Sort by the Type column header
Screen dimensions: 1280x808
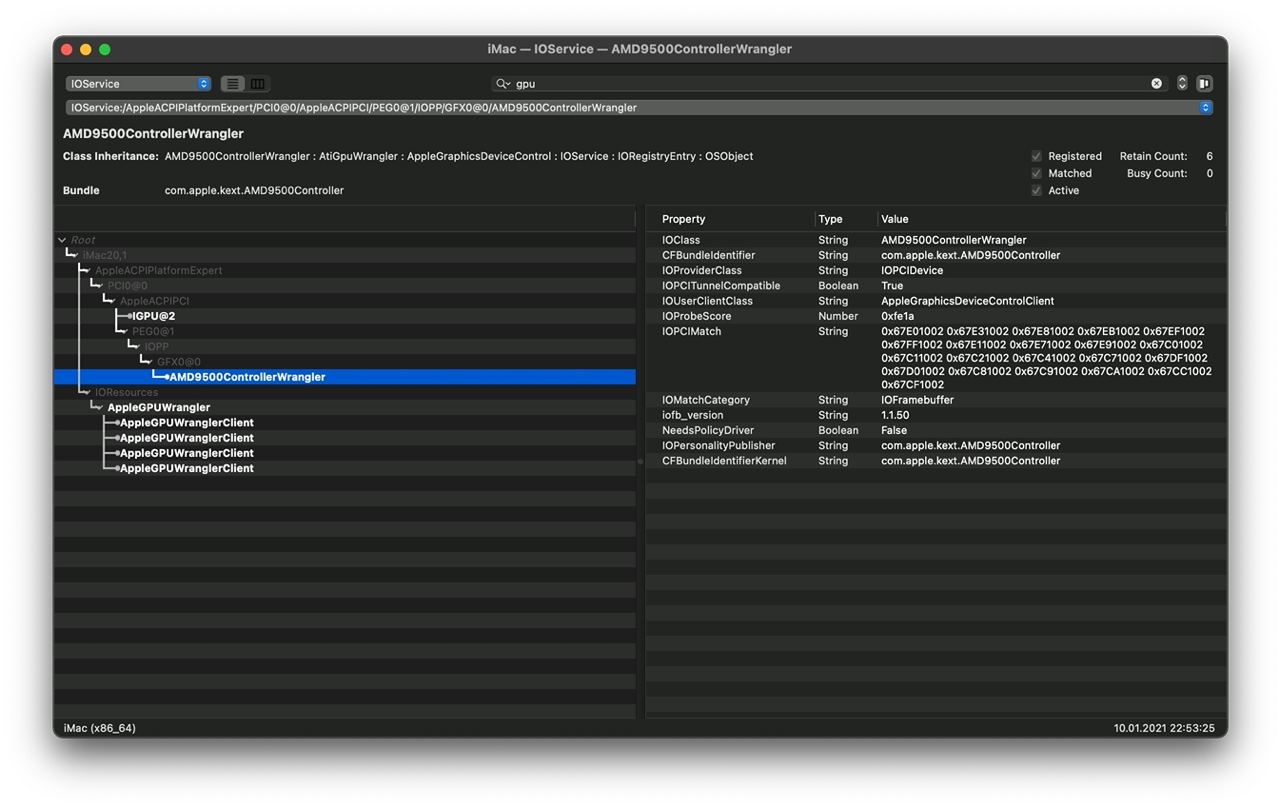pyautogui.click(x=846, y=219)
